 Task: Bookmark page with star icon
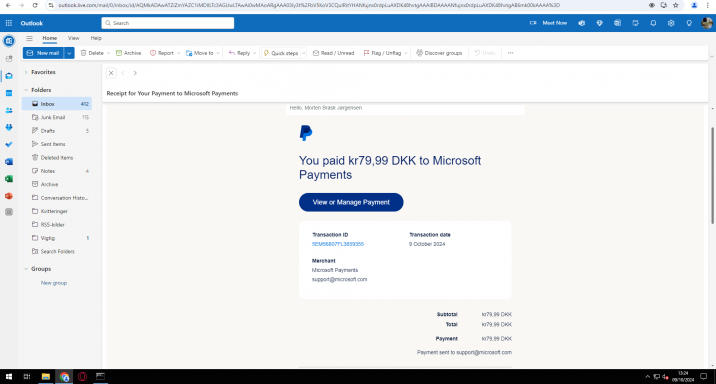pyautogui.click(x=676, y=5)
